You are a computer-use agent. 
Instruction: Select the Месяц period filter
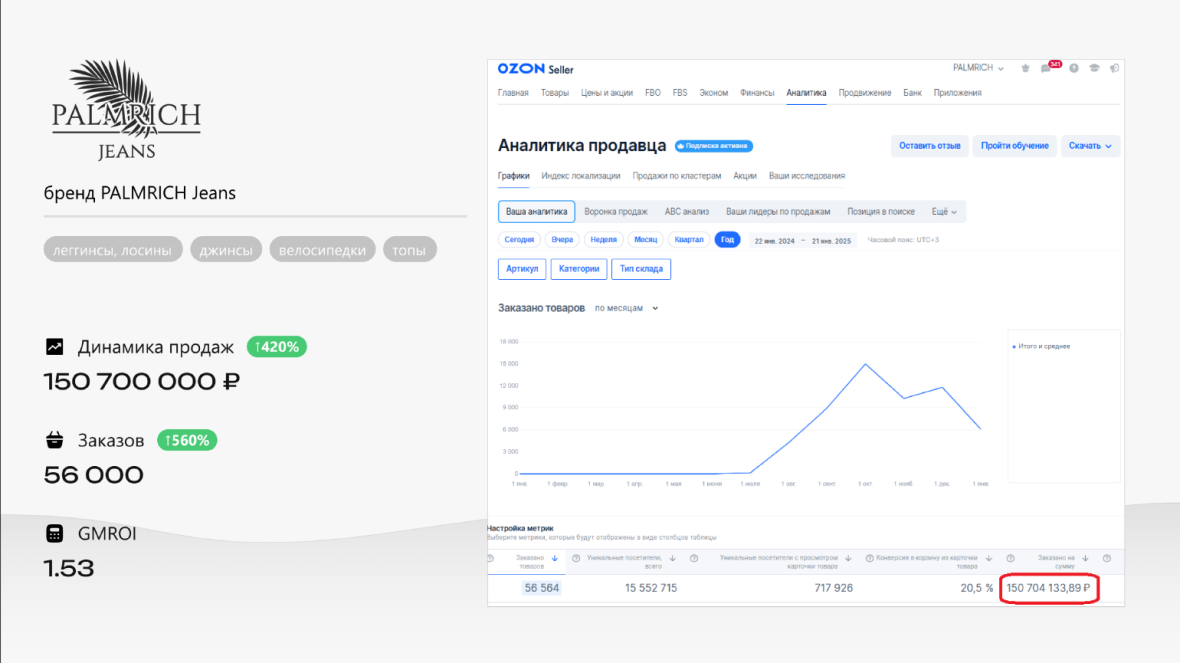click(645, 240)
